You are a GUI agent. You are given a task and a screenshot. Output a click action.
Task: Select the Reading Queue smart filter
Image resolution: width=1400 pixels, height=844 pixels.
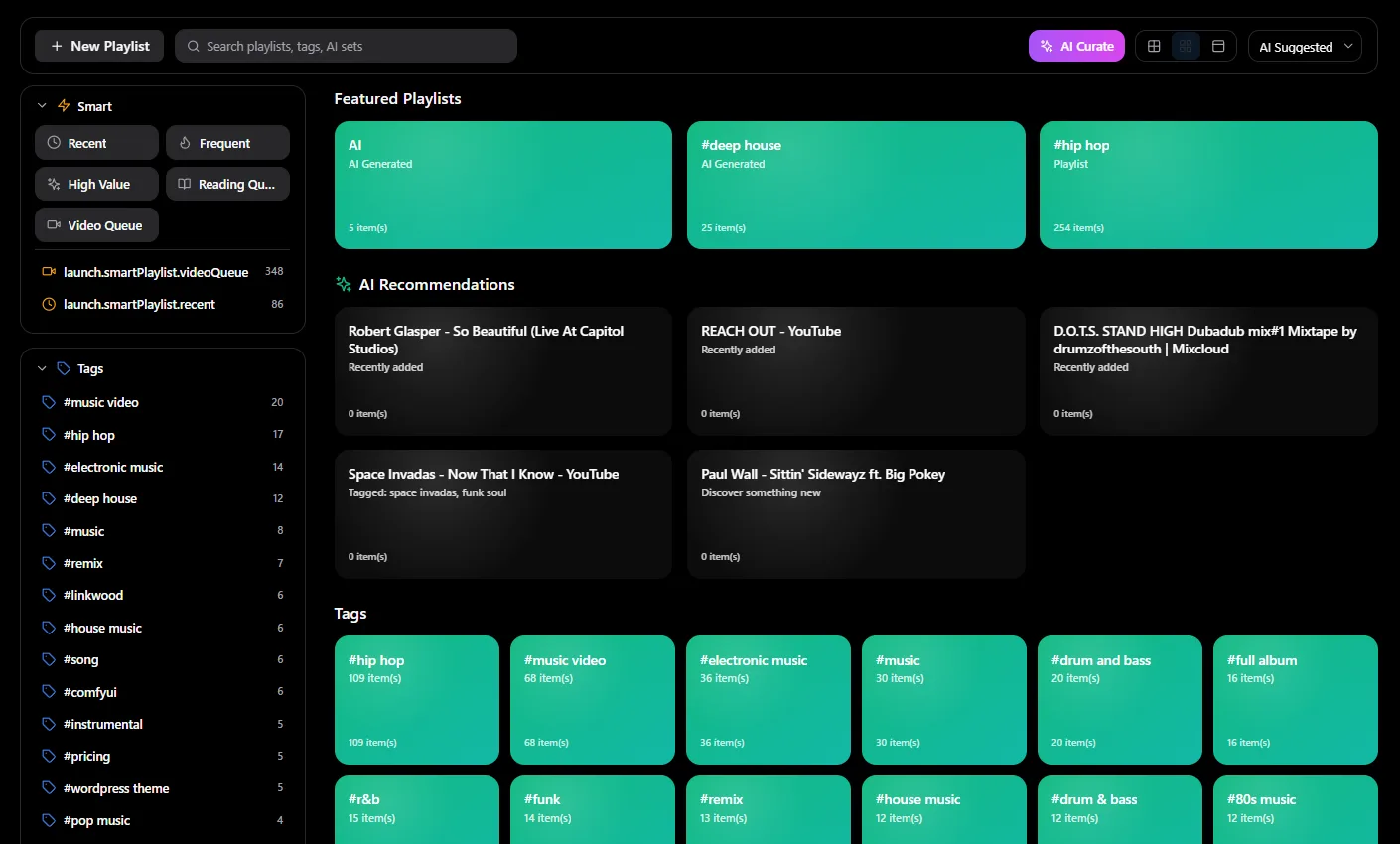point(227,184)
